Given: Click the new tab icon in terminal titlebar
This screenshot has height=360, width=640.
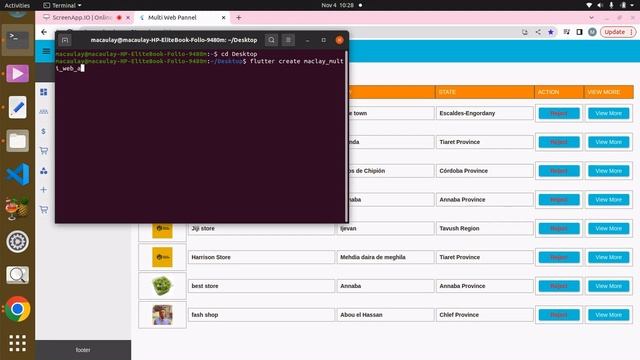Looking at the screenshot, I should (65, 40).
